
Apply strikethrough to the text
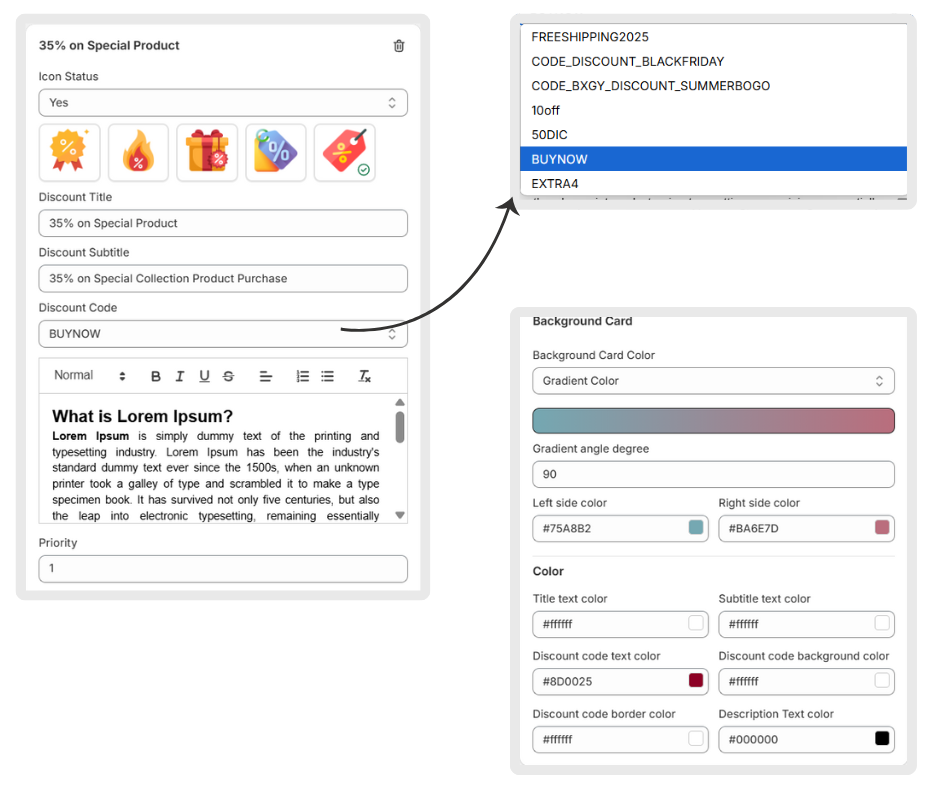tap(229, 376)
